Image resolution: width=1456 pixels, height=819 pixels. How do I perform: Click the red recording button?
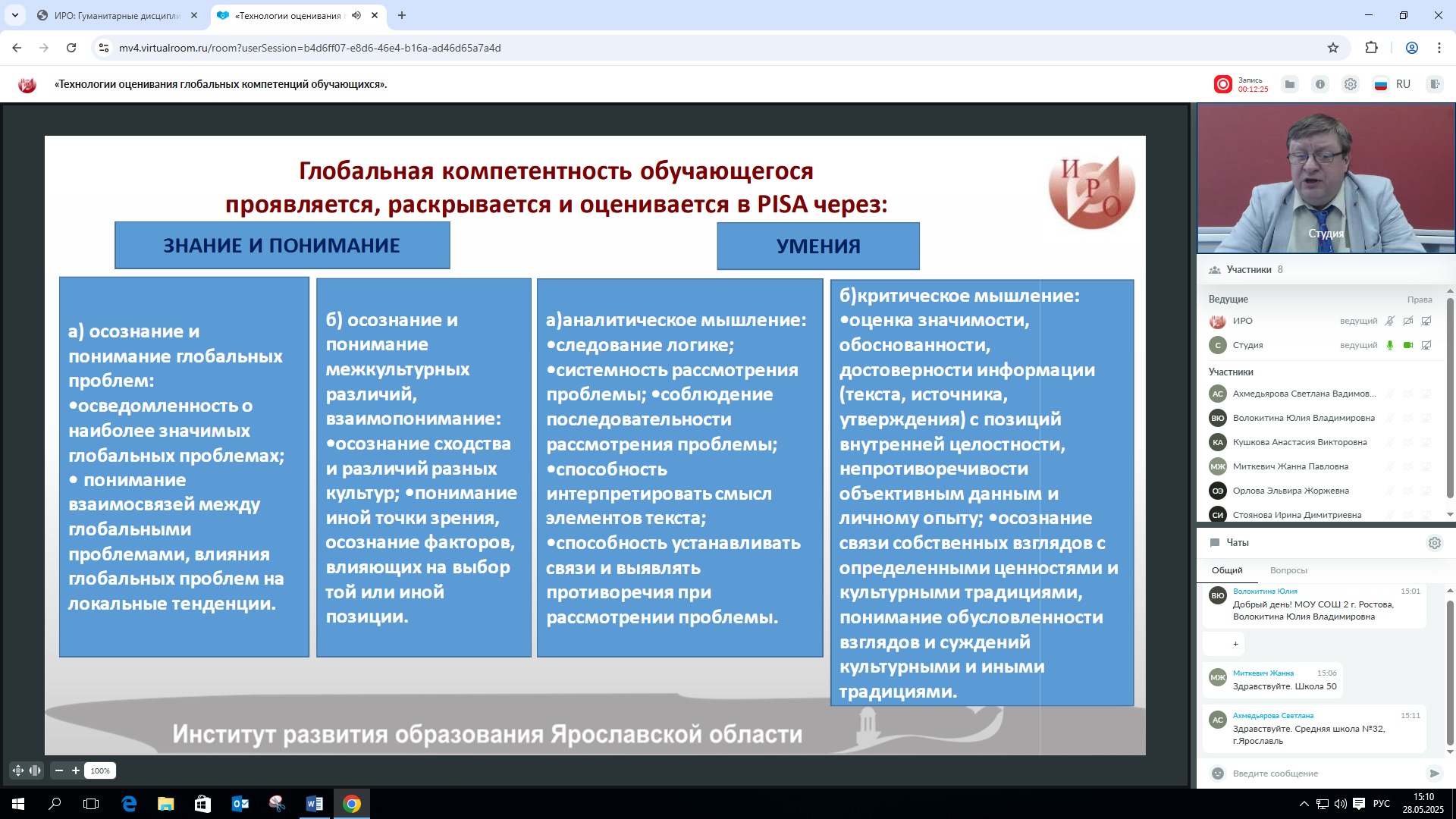(1222, 84)
